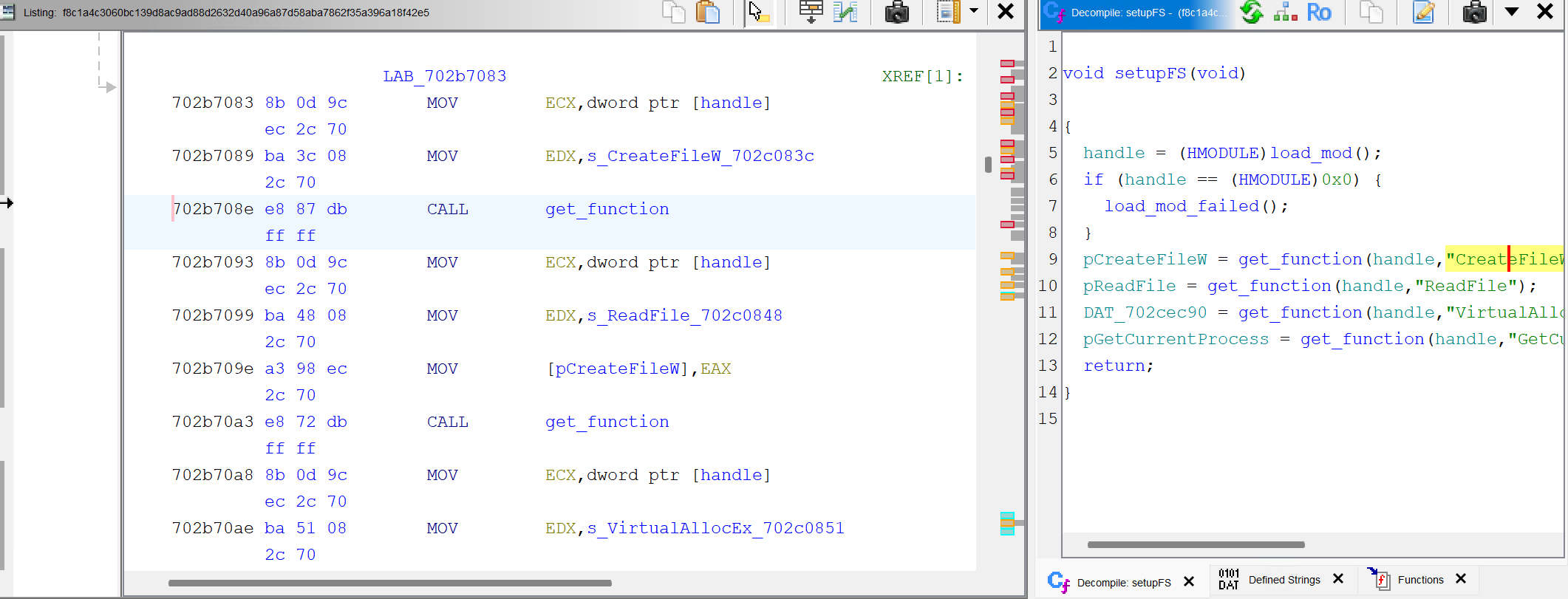
Task: Click pGetCurrentProcess in decompiler line 12
Action: tap(1176, 339)
